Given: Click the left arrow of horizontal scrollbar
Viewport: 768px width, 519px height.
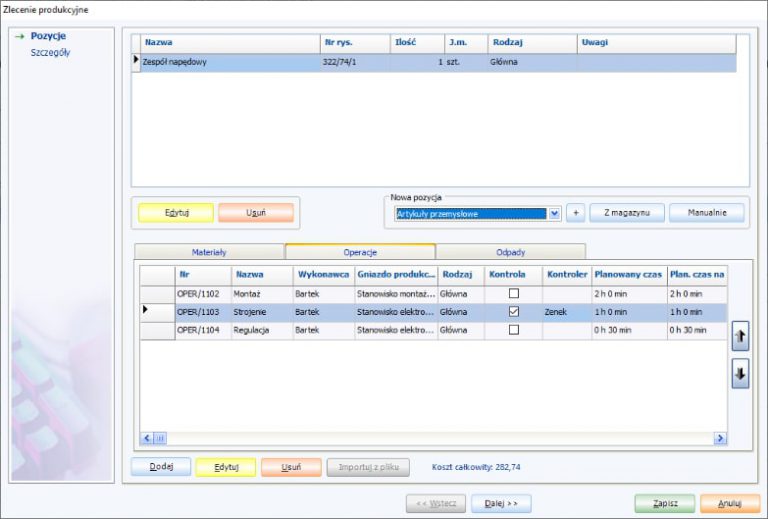Looking at the screenshot, I should click(147, 438).
